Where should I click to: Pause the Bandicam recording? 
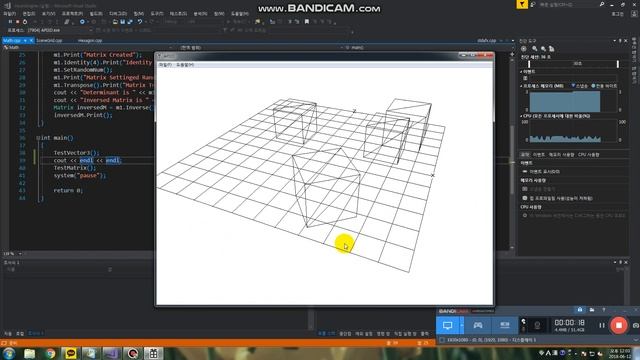[x=602, y=325]
